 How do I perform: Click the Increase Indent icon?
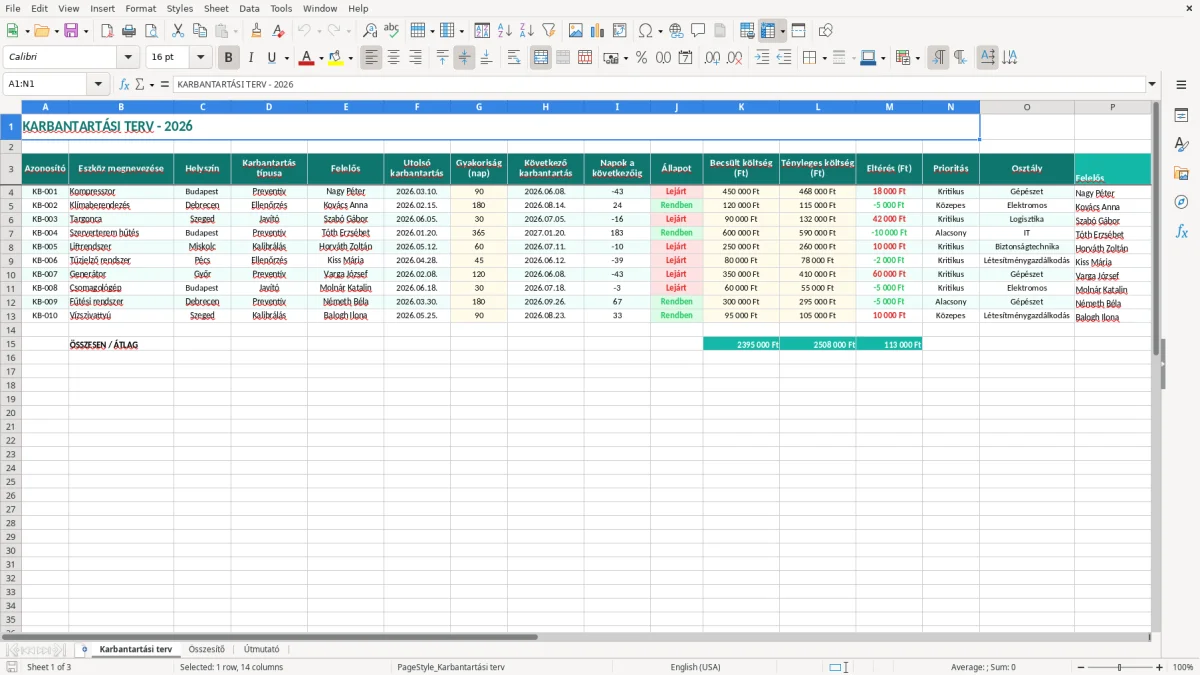pos(762,58)
